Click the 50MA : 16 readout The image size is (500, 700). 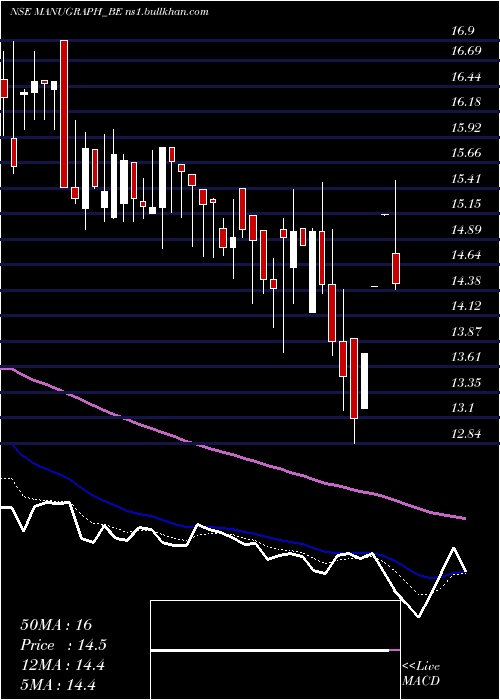click(x=56, y=625)
